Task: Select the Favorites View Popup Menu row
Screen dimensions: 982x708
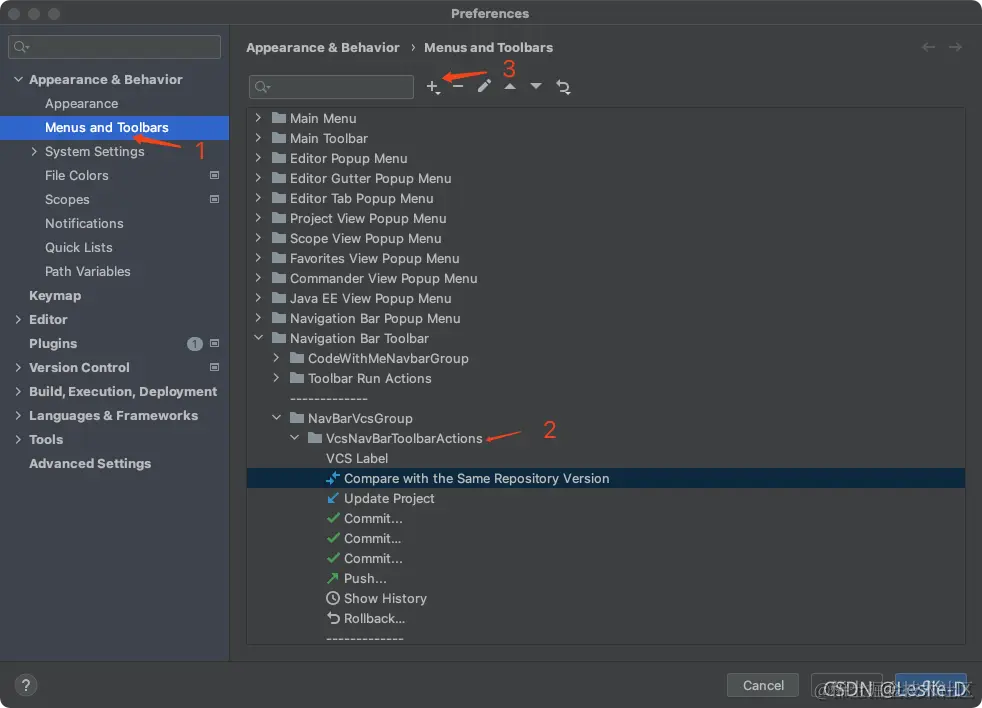Action: point(606,258)
